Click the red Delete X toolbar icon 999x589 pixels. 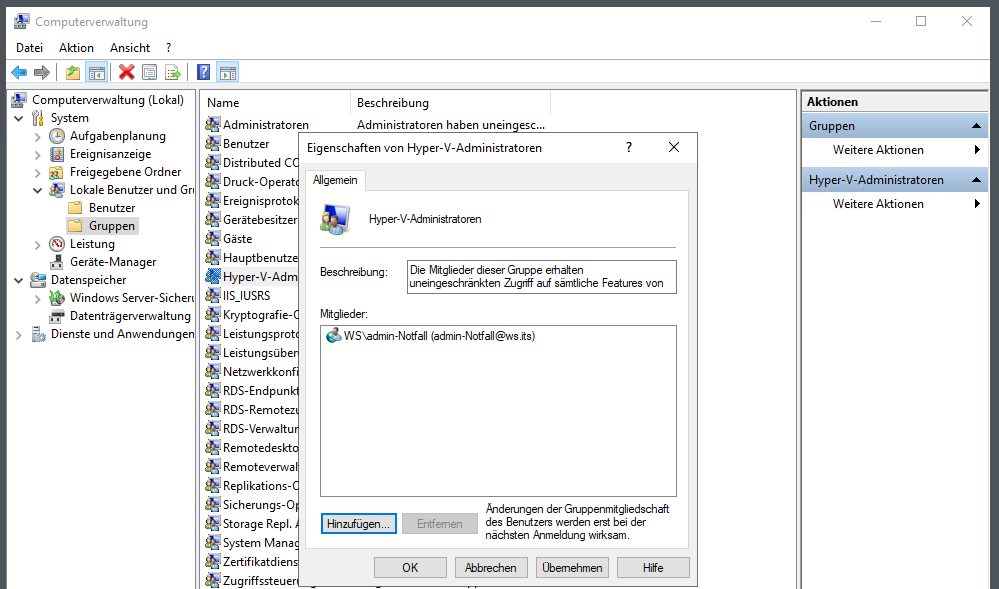(127, 73)
